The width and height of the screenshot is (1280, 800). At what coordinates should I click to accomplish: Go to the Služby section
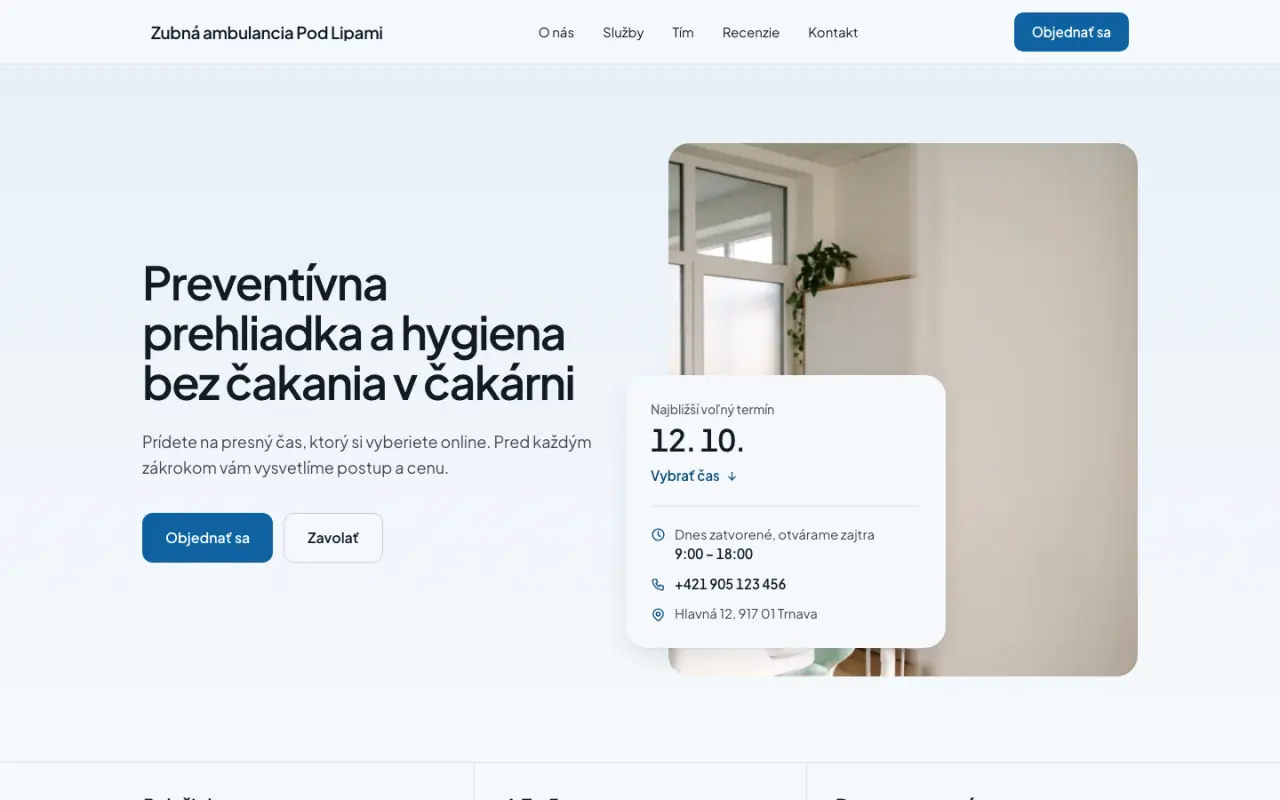point(623,32)
